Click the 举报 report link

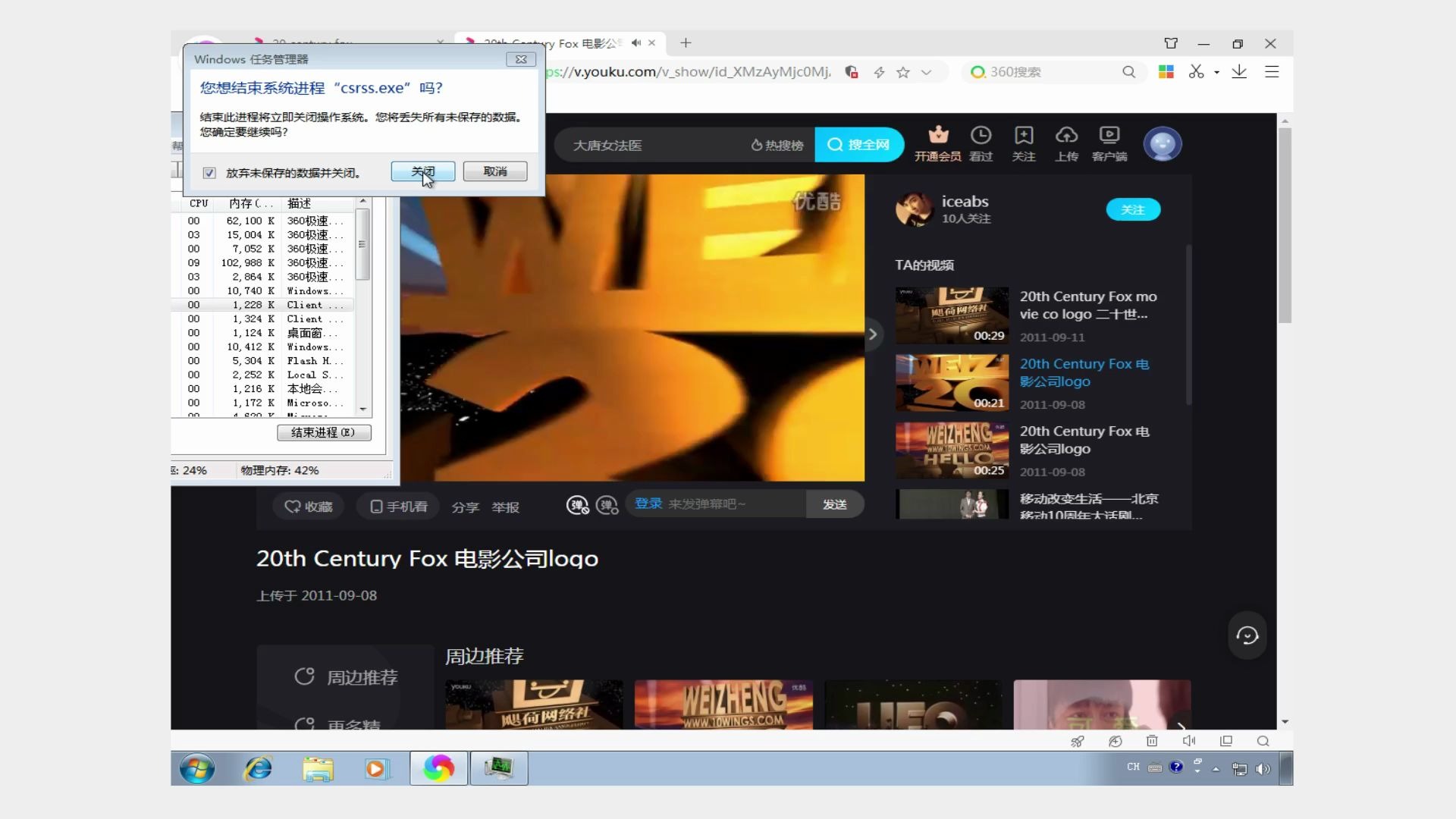point(505,507)
